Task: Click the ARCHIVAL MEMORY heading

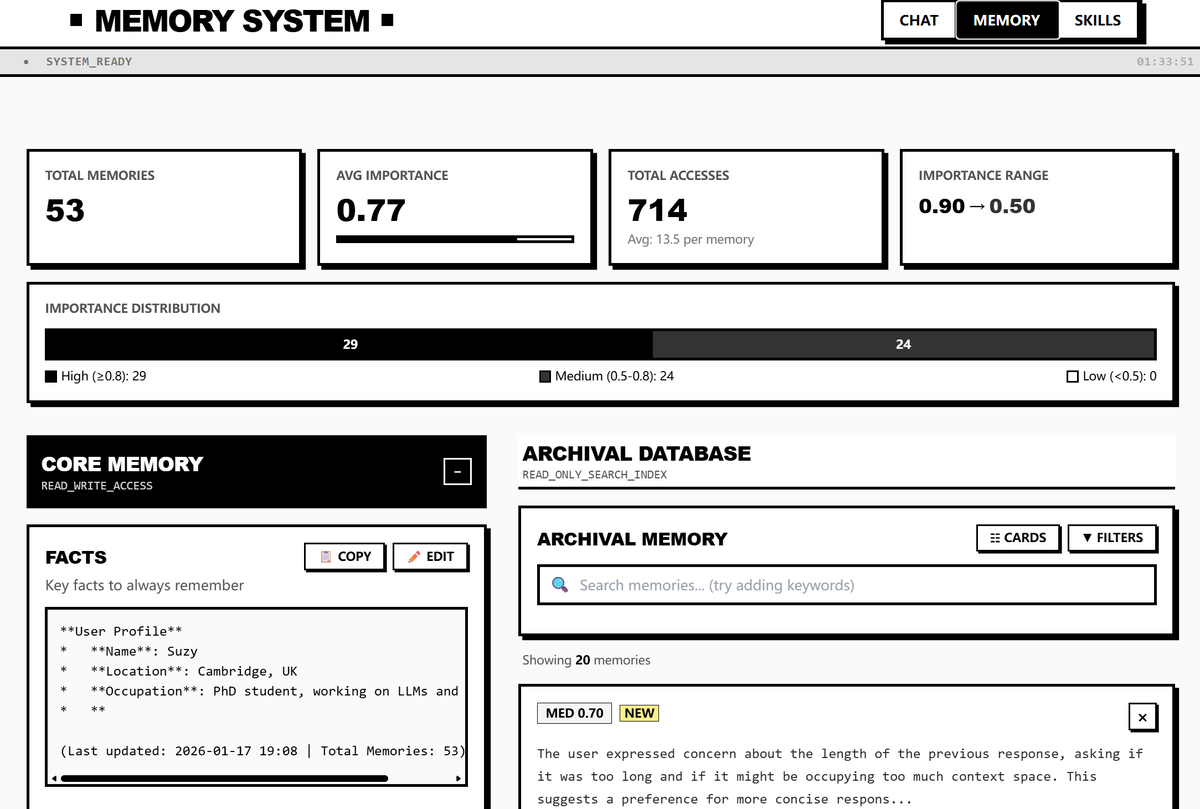Action: point(632,539)
